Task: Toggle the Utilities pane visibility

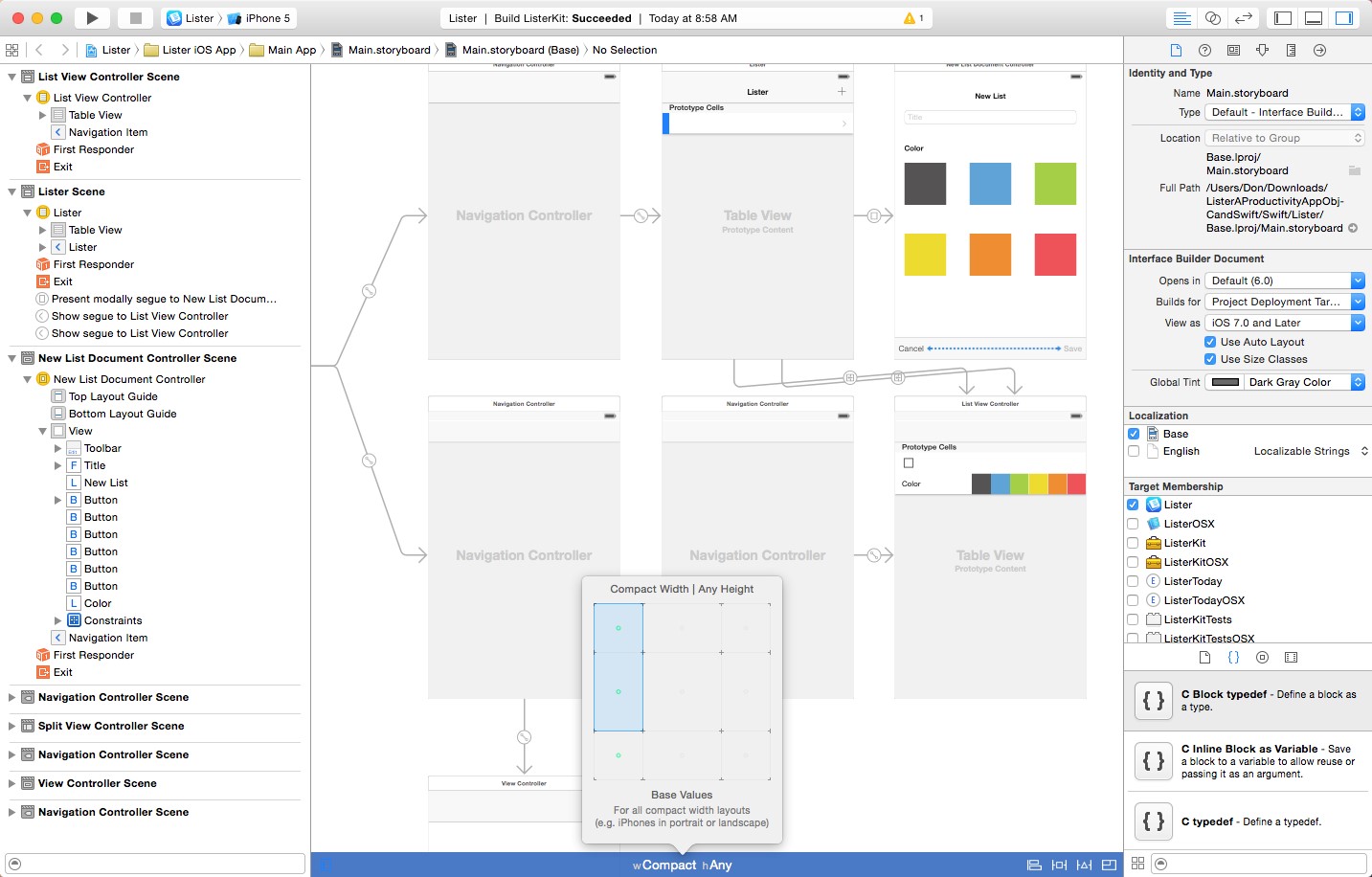Action: 1344,18
